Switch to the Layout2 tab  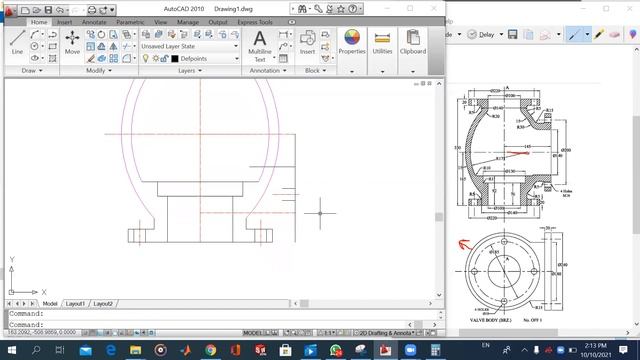click(x=103, y=304)
